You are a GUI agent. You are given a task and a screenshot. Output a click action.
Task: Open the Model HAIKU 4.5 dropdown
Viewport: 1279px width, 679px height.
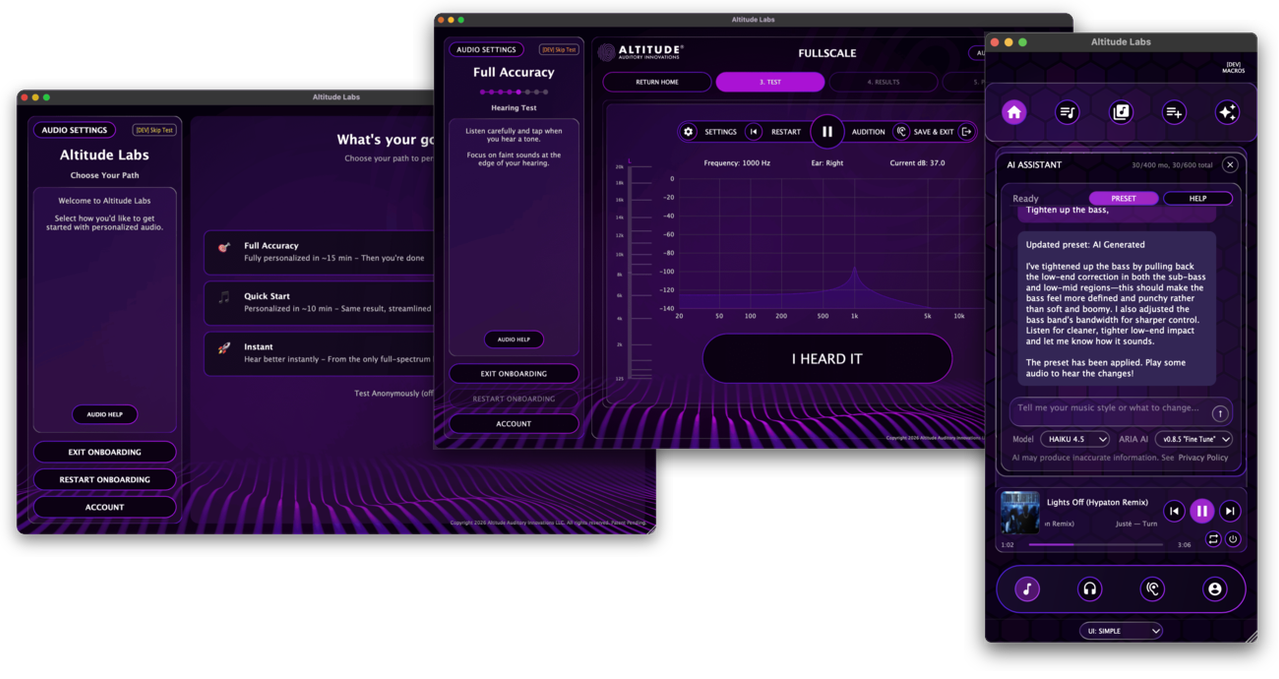1075,439
